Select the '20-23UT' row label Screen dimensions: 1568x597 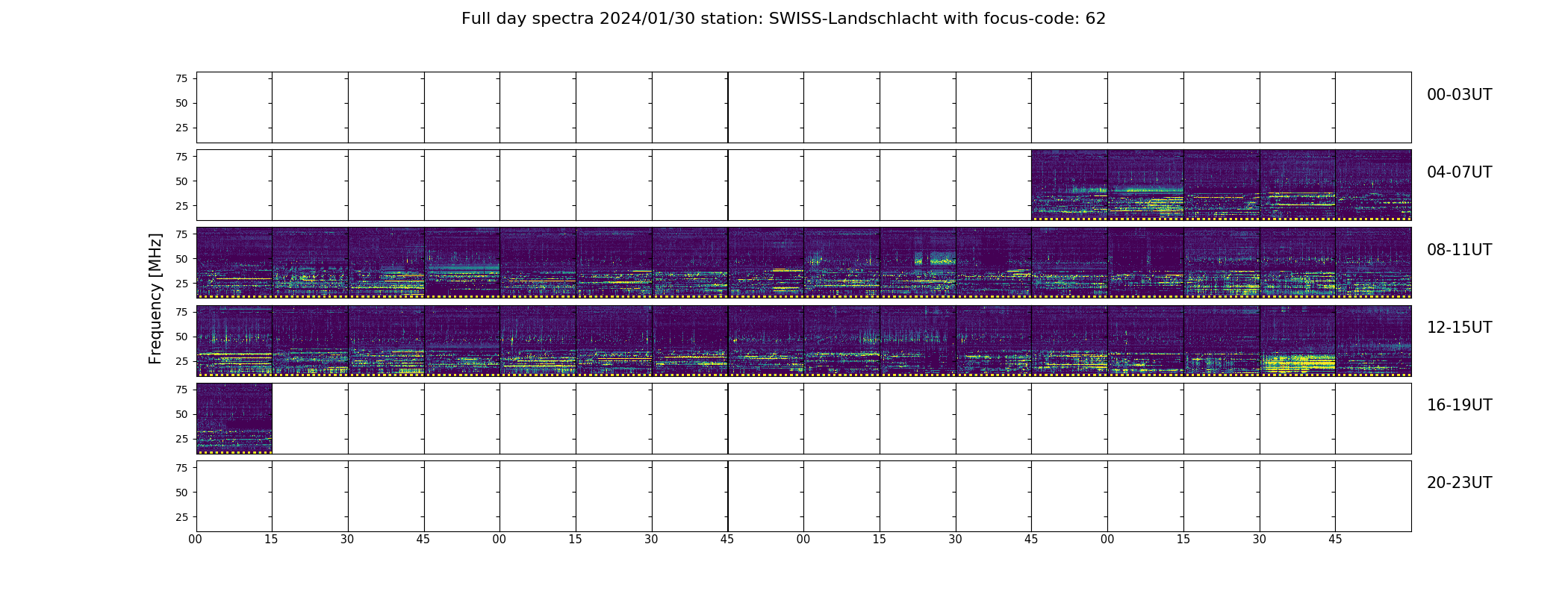click(1459, 483)
